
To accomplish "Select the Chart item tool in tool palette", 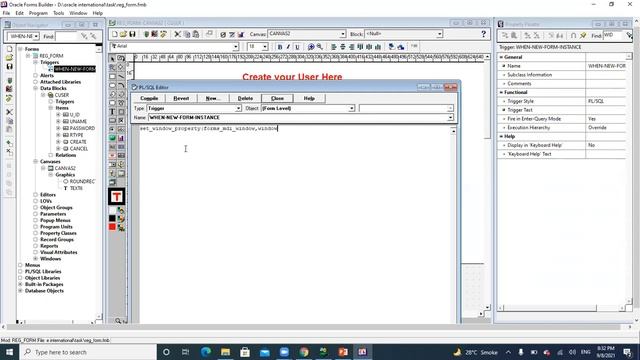I will [121, 138].
